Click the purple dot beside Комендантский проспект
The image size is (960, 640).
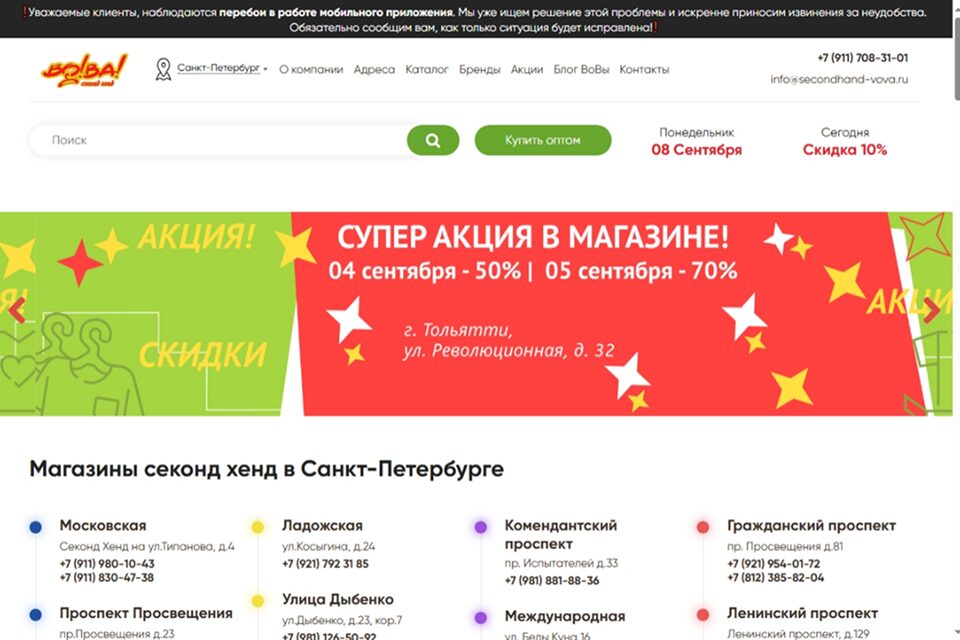pyautogui.click(x=481, y=527)
